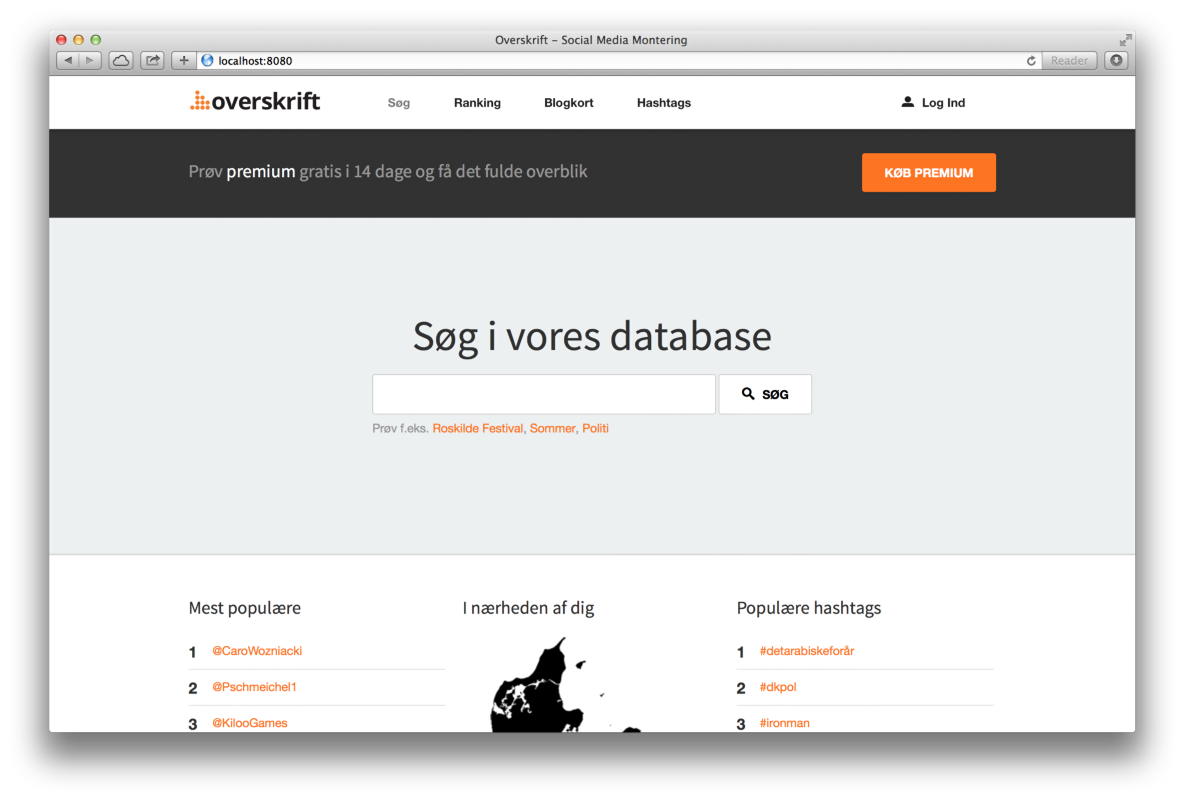Screen dimensions: 1184x799
Task: Focus the database search text field
Action: tap(543, 394)
